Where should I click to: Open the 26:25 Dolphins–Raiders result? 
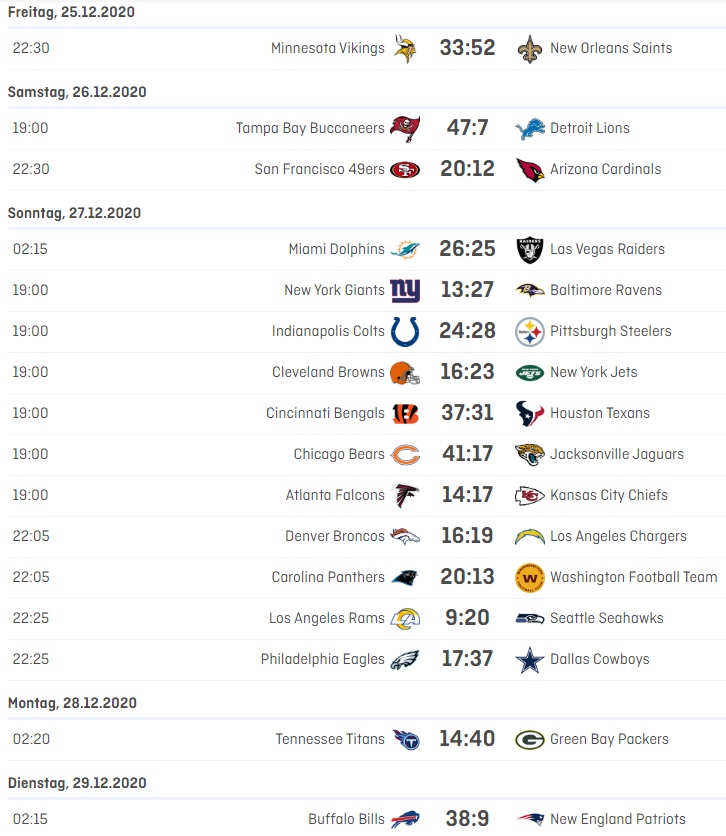tap(467, 249)
